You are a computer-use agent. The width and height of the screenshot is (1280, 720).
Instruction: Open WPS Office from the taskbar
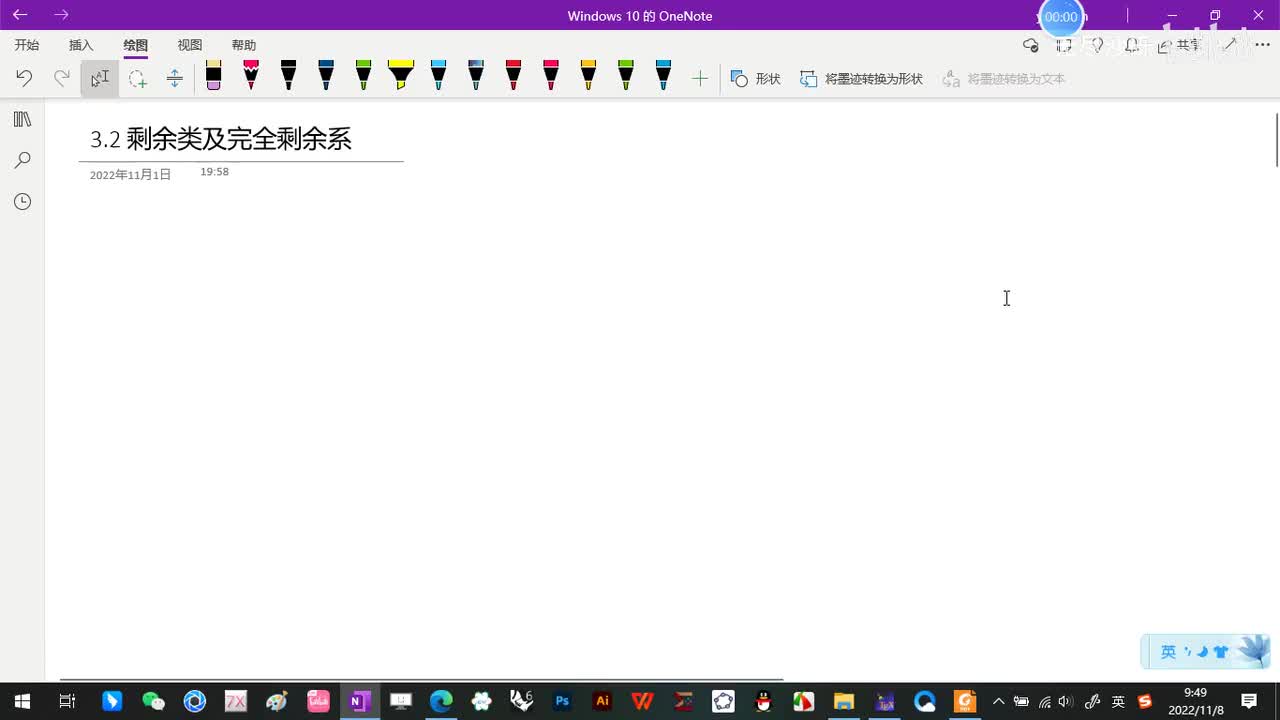pos(642,701)
